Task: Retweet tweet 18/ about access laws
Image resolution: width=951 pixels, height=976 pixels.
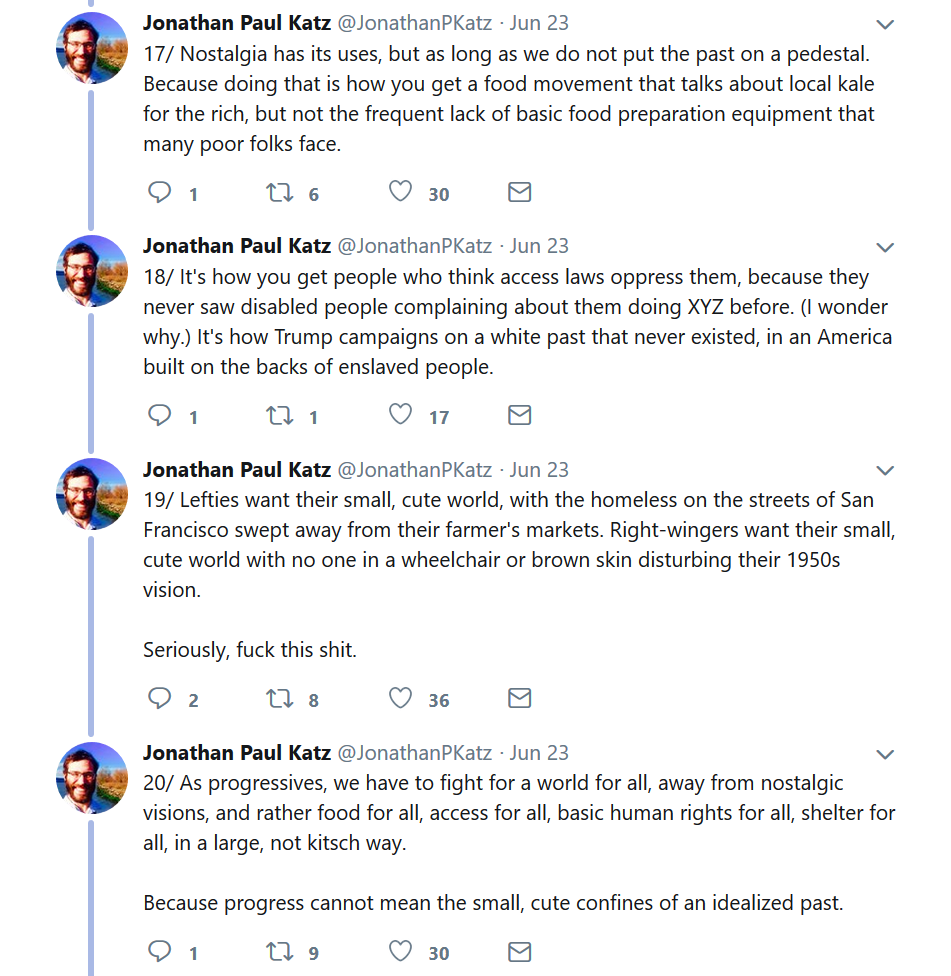Action: point(280,415)
